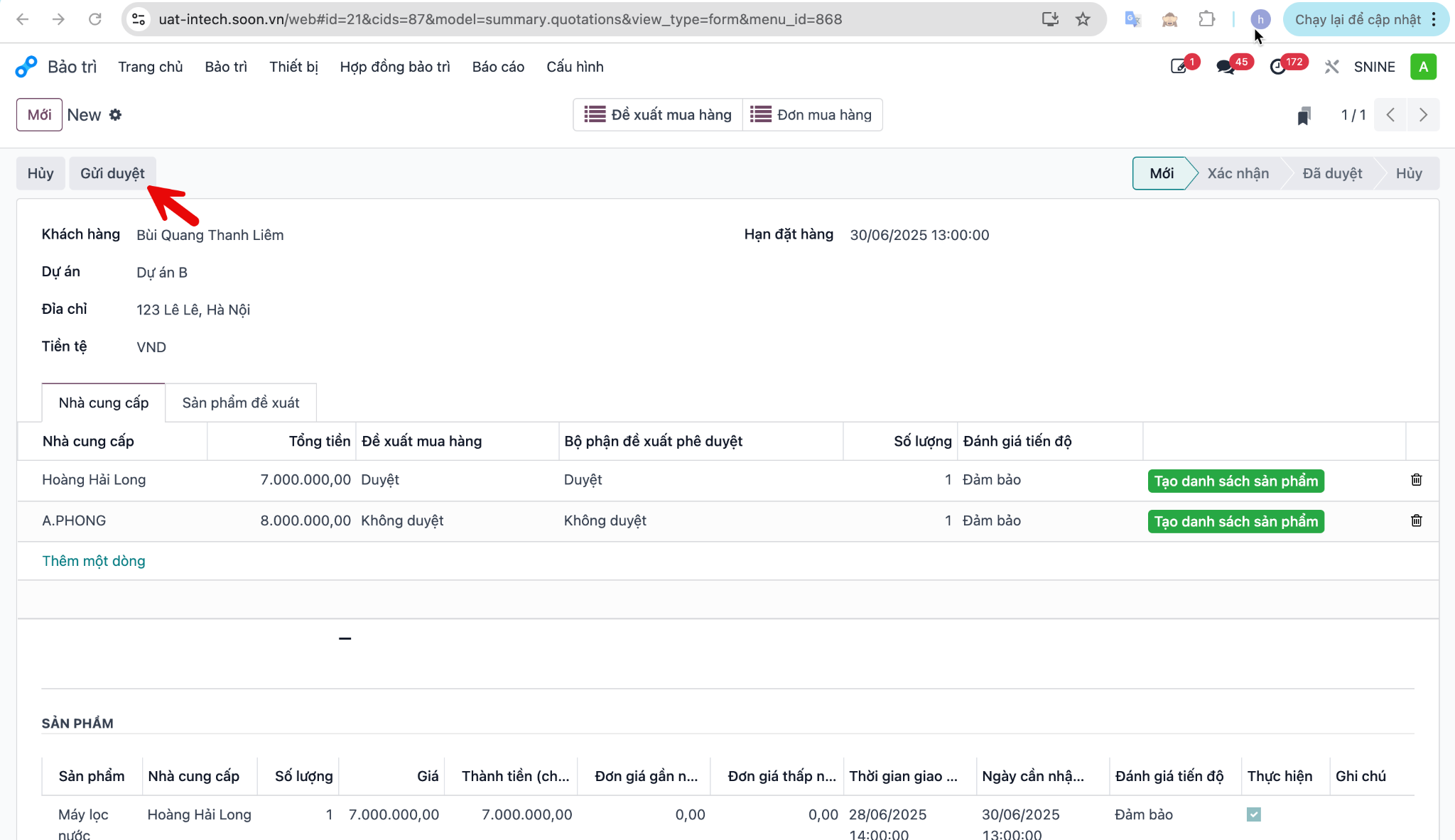
Task: Delete the A.PHONG supplier row
Action: (1416, 520)
